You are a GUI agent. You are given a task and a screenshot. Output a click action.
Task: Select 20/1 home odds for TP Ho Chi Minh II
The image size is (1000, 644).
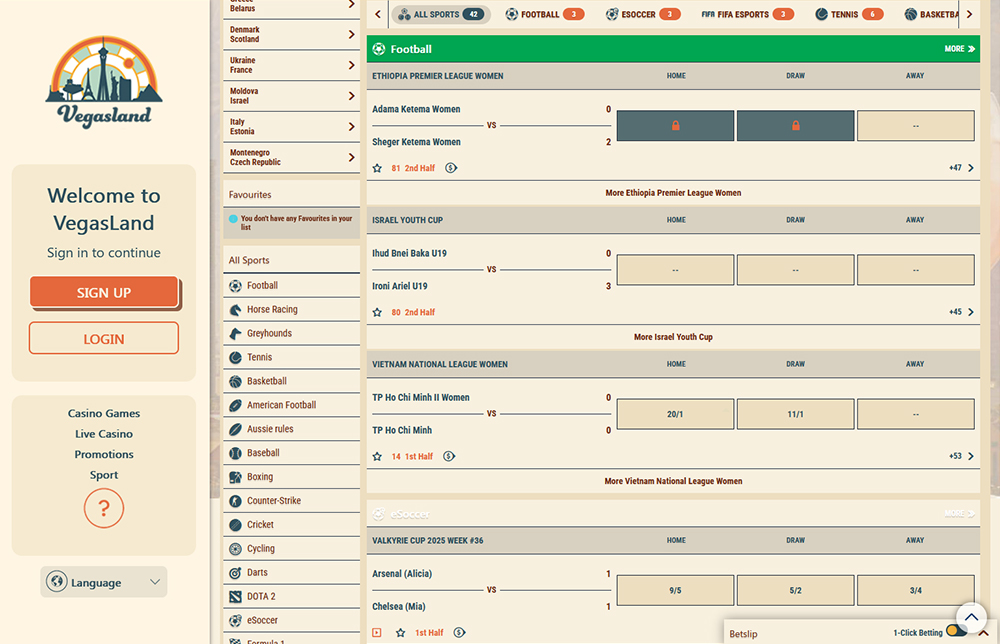tap(675, 414)
